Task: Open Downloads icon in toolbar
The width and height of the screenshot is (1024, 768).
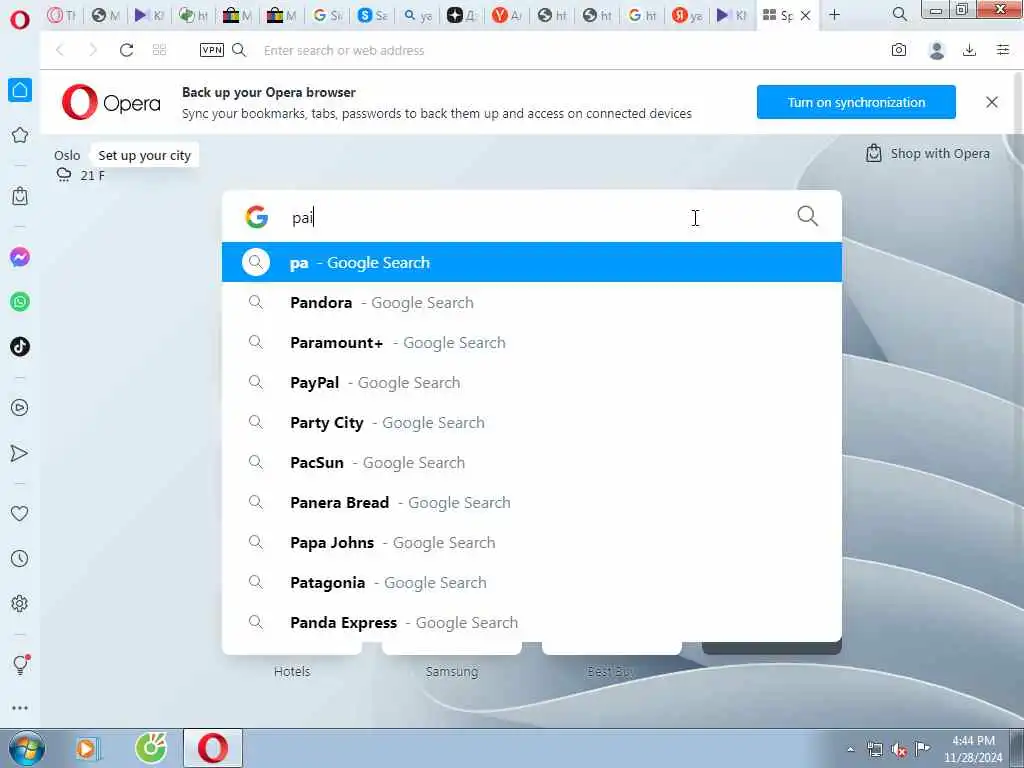Action: [969, 50]
